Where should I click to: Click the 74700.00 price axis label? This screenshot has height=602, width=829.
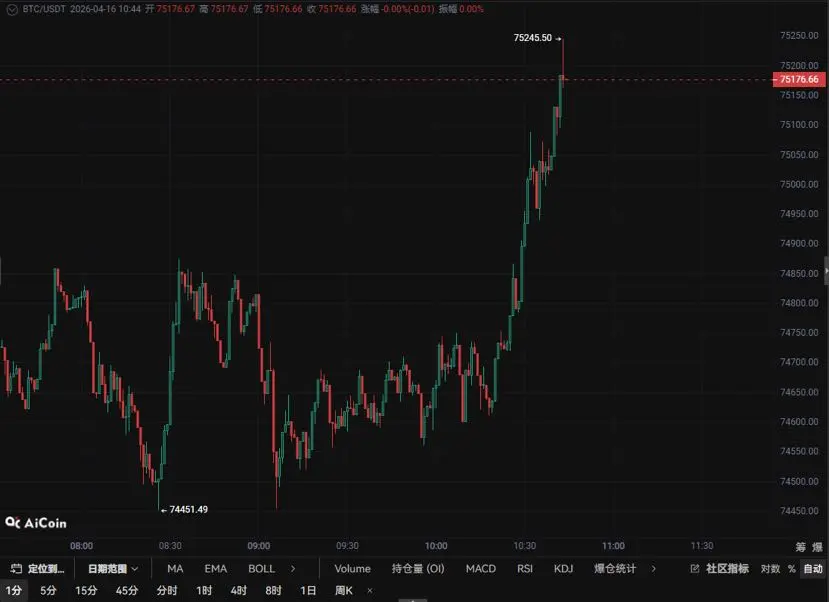799,363
